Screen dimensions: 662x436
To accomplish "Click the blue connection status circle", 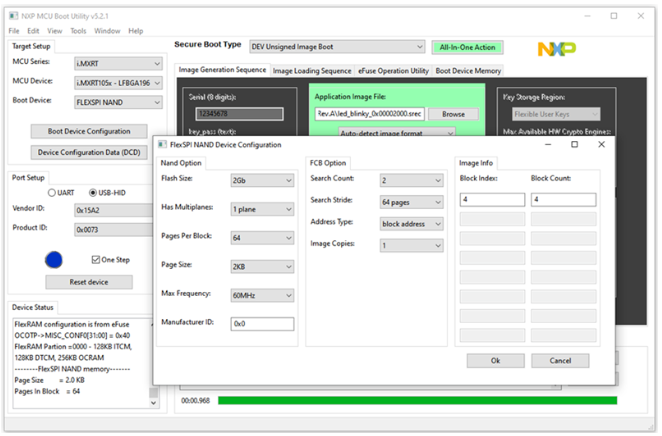I will click(54, 260).
